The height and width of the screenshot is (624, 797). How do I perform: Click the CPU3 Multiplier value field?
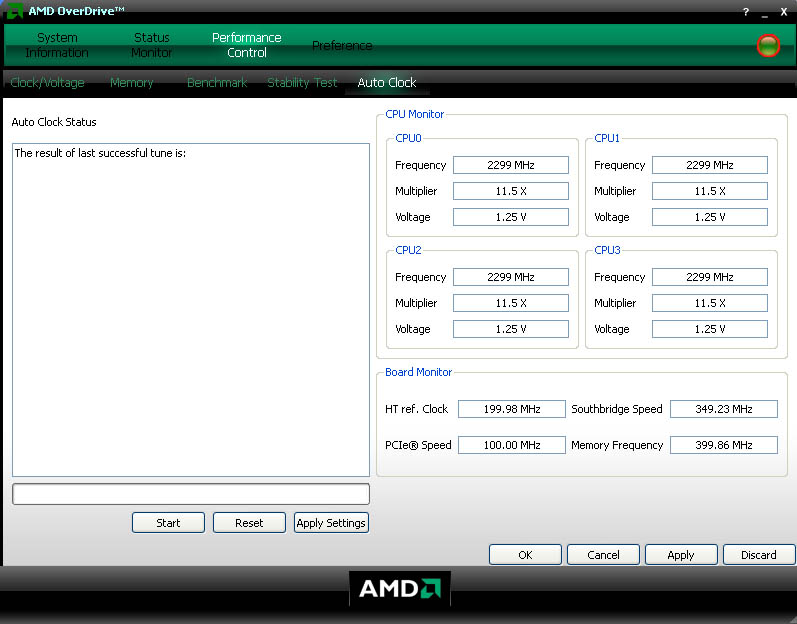click(x=710, y=303)
